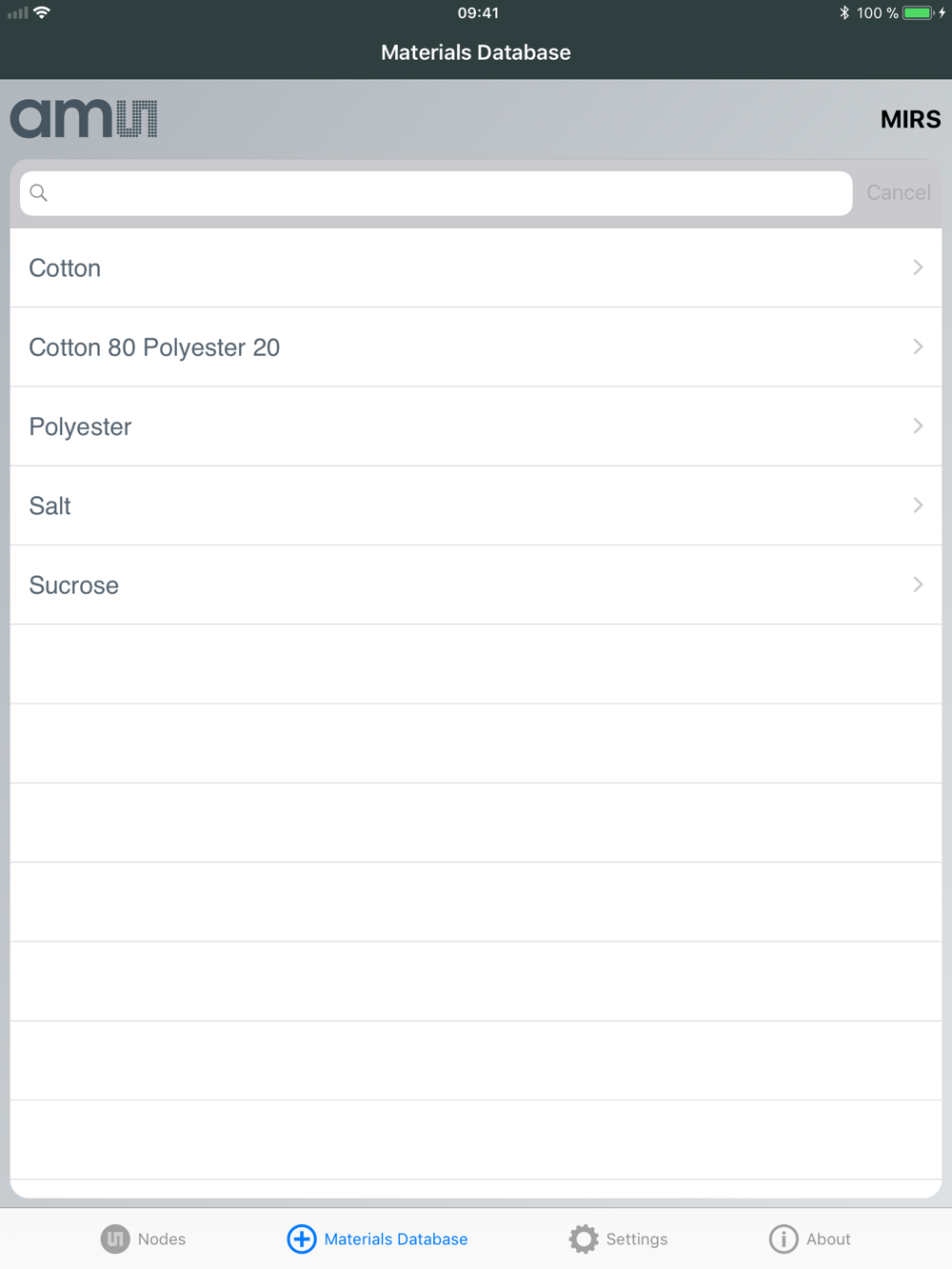This screenshot has width=952, height=1269.
Task: Tap the Materials Database plus icon
Action: tap(302, 1239)
